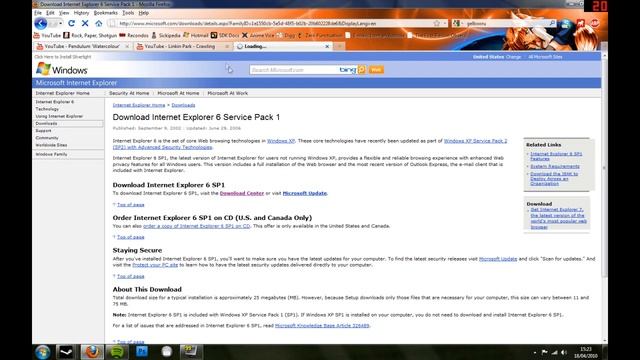
Task: Open the History menu
Action: (81, 13)
